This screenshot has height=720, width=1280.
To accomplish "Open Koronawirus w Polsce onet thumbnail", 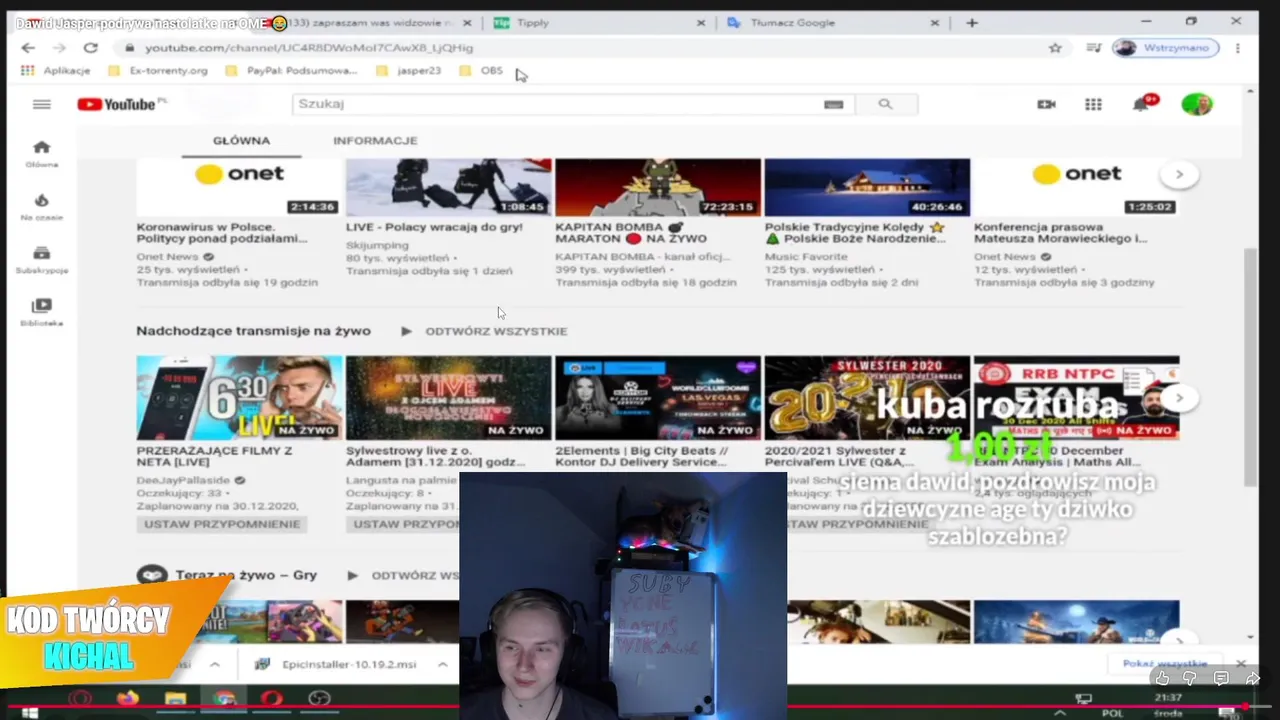I will tap(239, 187).
